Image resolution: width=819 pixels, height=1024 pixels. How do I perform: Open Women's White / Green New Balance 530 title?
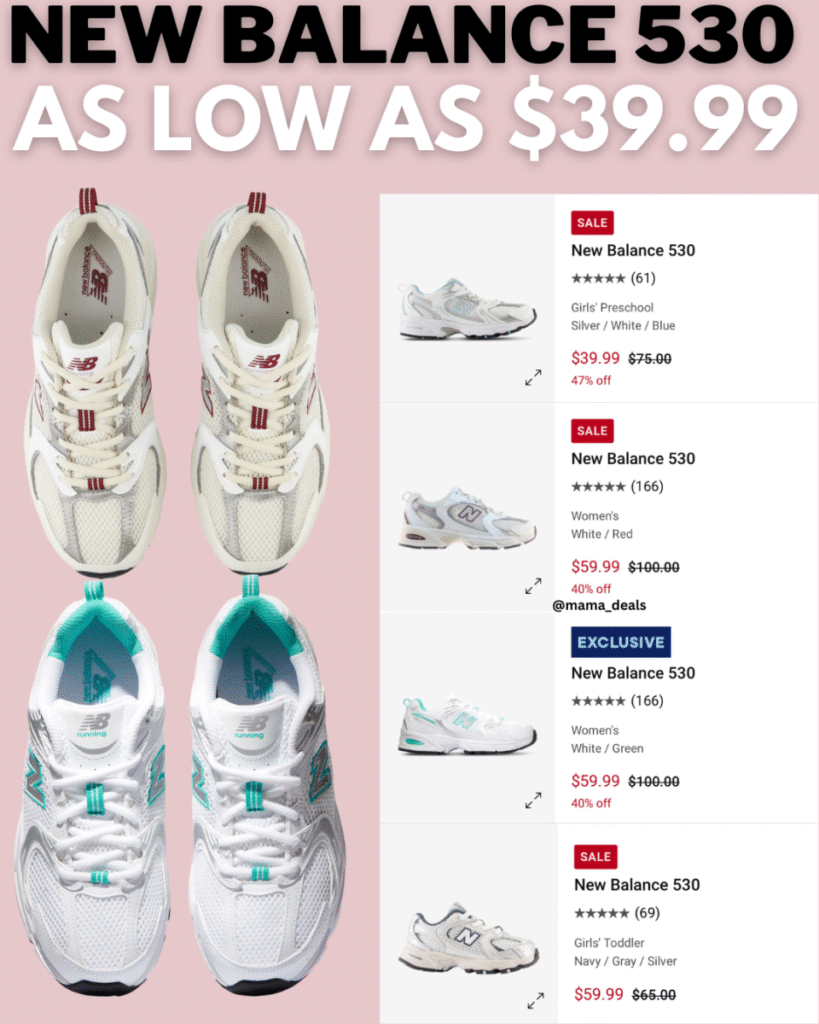coord(633,673)
